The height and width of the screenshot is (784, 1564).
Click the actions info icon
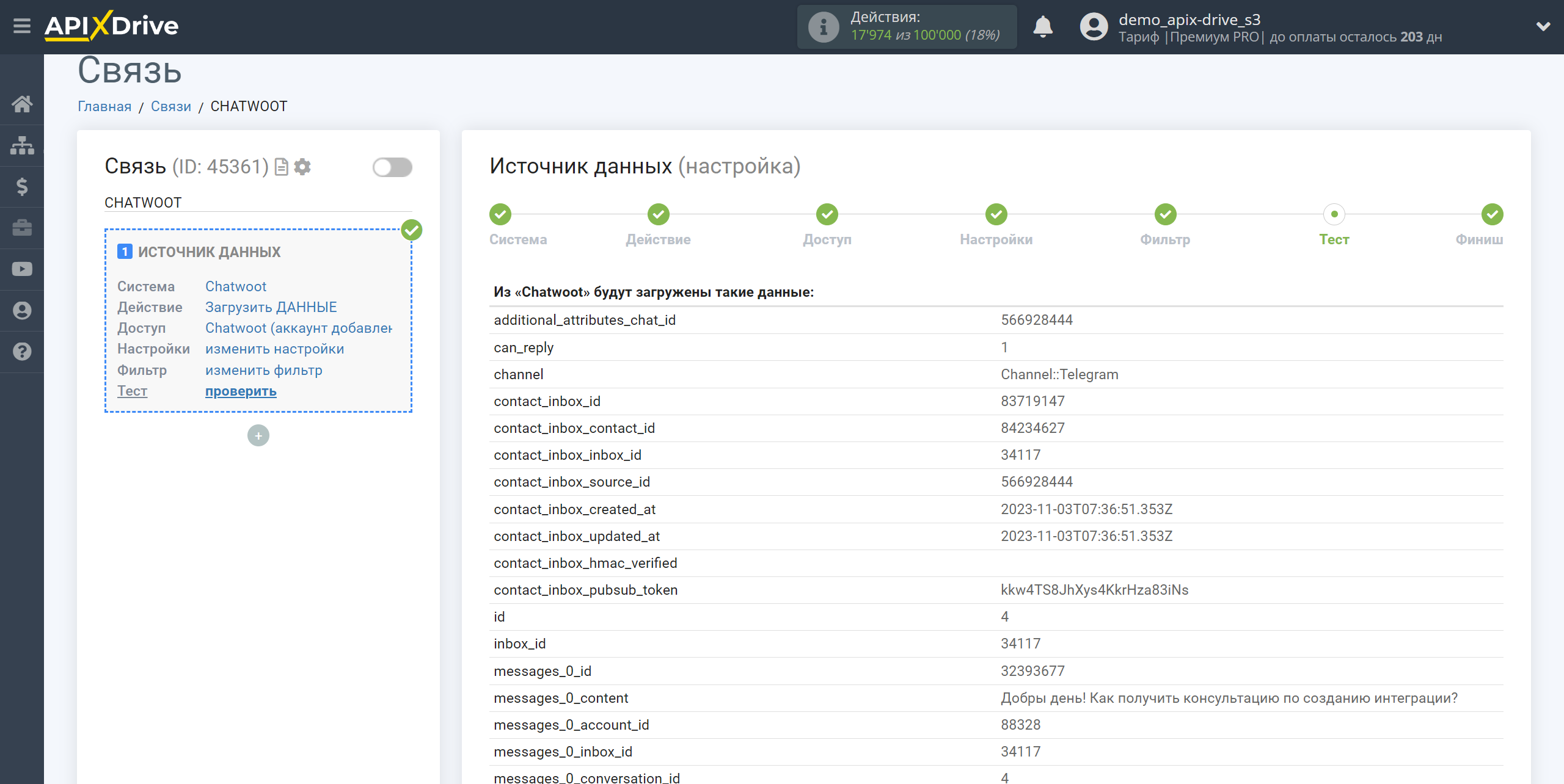click(x=824, y=27)
